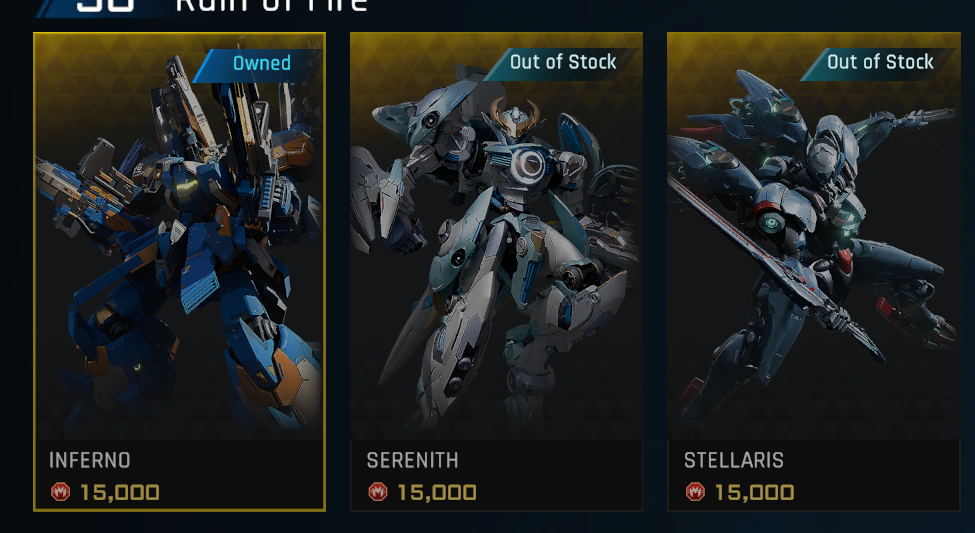Click the partially visible number beside Rain of Fire
Viewport: 975px width, 533px height.
105,5
